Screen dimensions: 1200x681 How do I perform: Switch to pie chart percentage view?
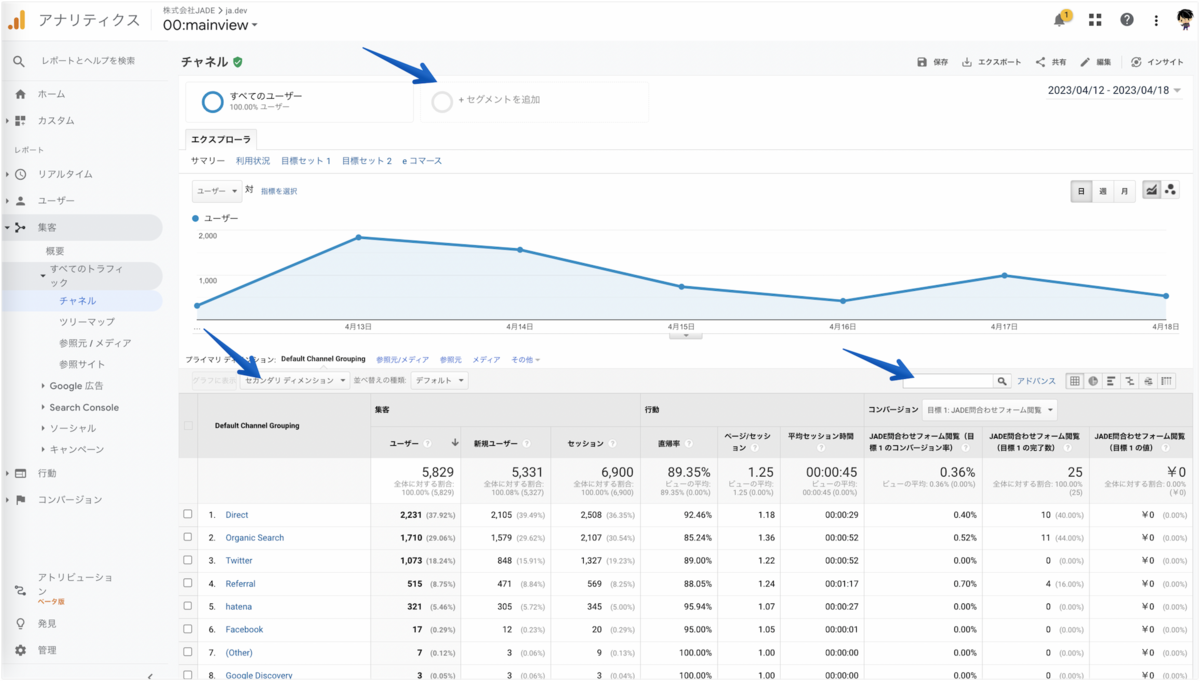point(1093,381)
